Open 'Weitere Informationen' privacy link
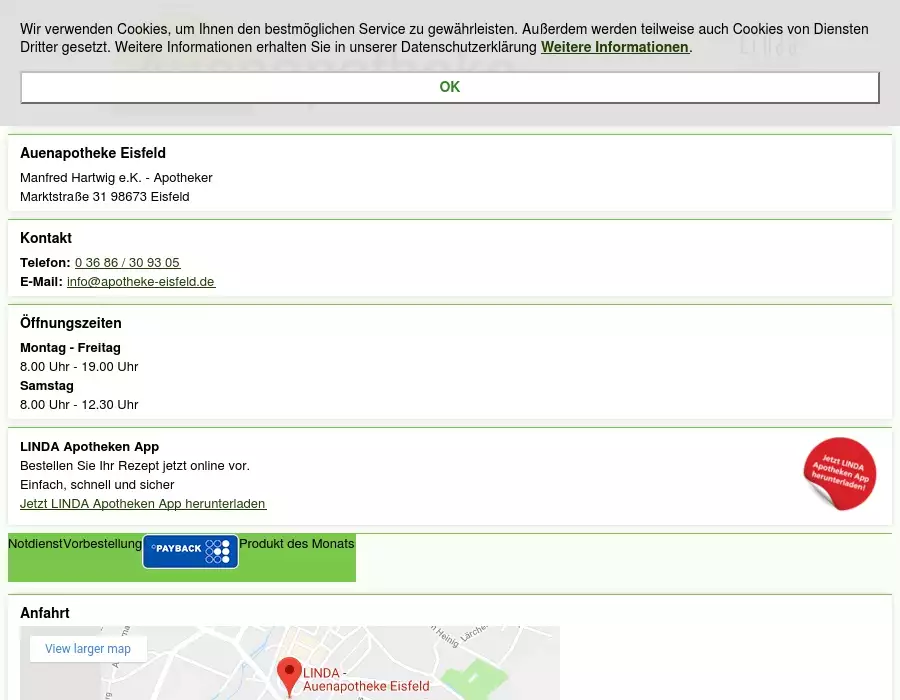900x700 pixels. click(x=614, y=47)
